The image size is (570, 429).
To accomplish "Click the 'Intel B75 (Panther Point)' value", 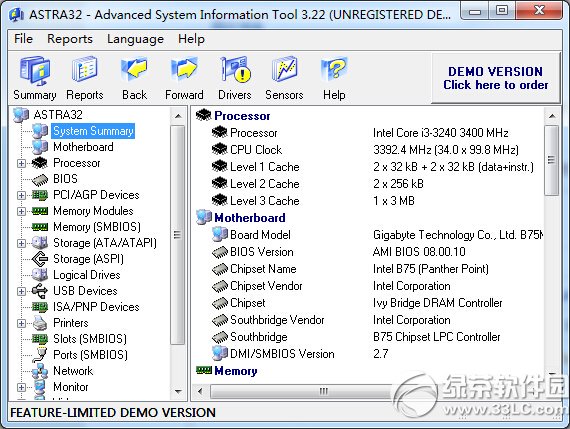I will [431, 269].
